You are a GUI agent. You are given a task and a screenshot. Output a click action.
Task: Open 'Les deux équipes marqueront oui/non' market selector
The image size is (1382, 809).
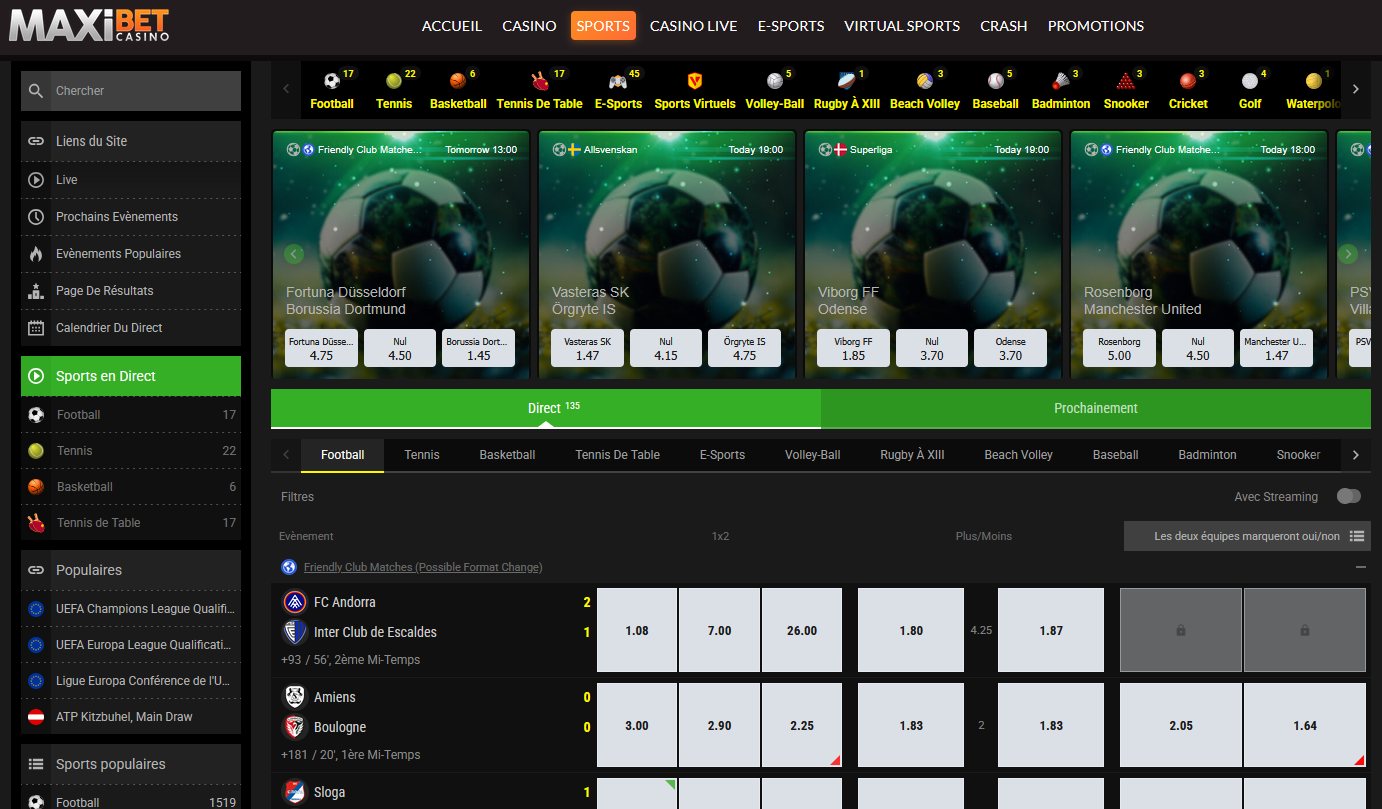coord(1247,536)
